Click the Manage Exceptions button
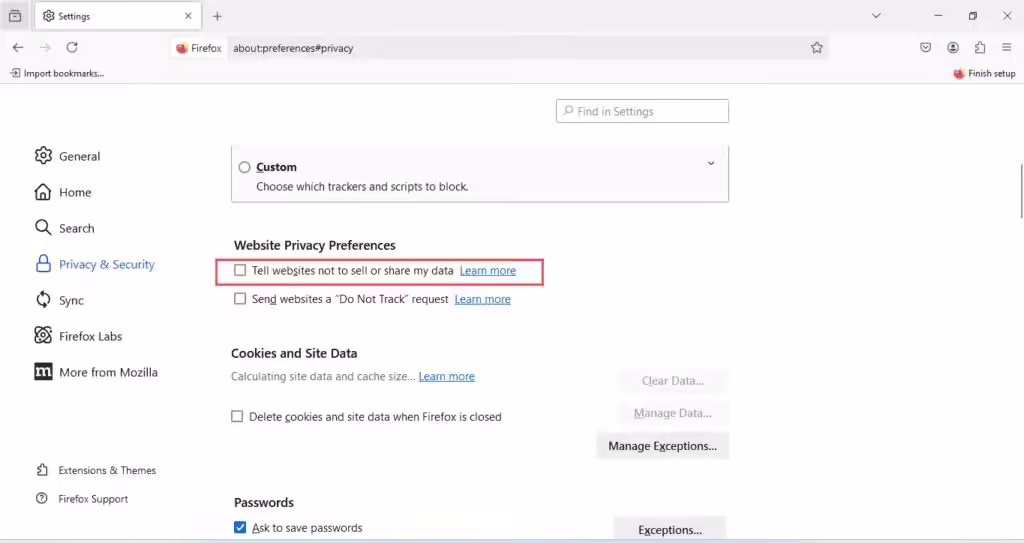The image size is (1024, 543). [662, 446]
